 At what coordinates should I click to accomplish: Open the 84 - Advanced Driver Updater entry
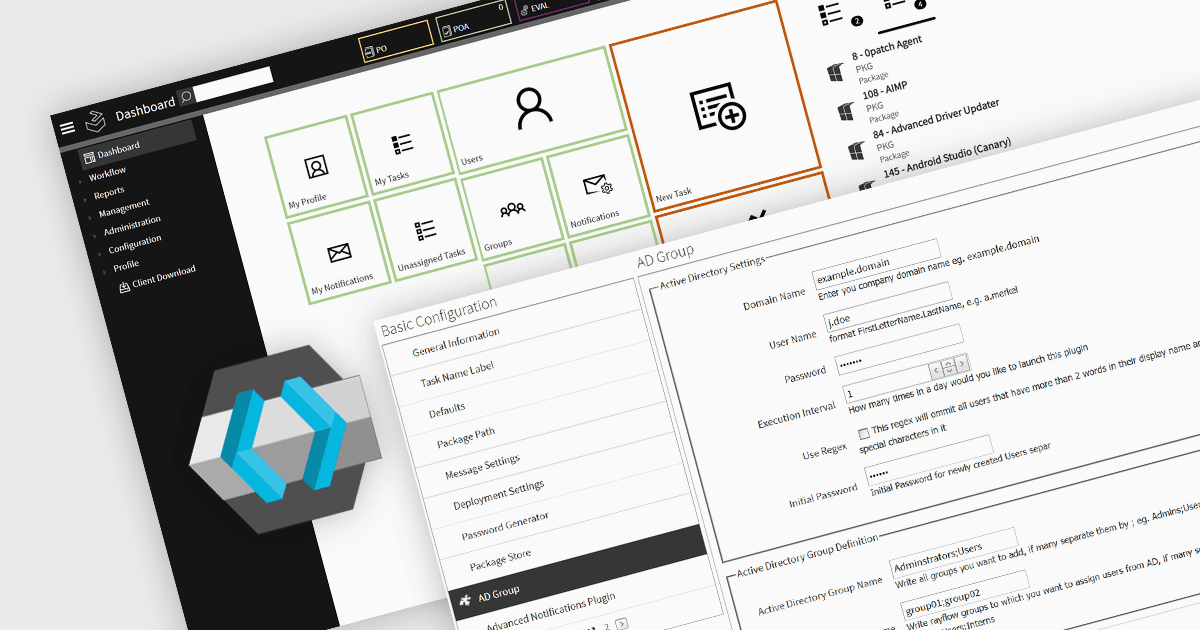tap(936, 118)
